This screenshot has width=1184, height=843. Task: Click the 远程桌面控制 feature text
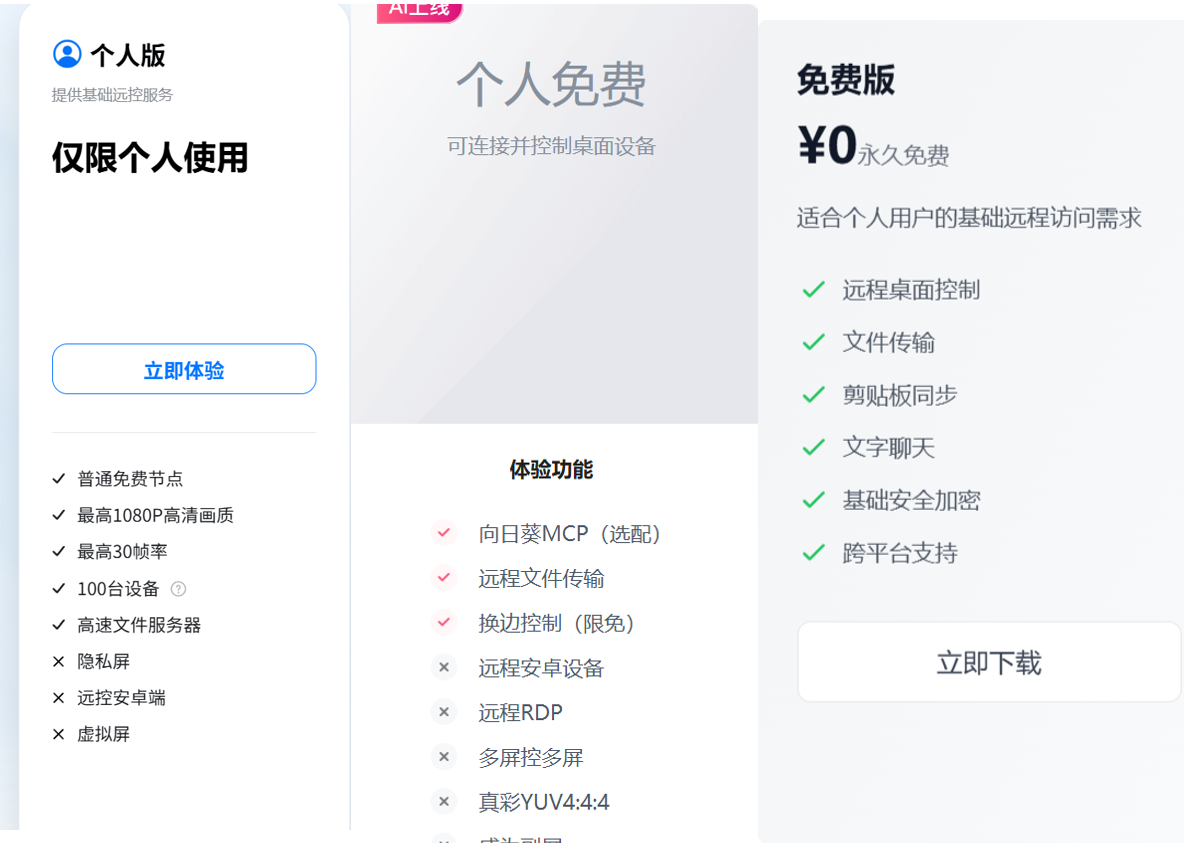pos(911,290)
